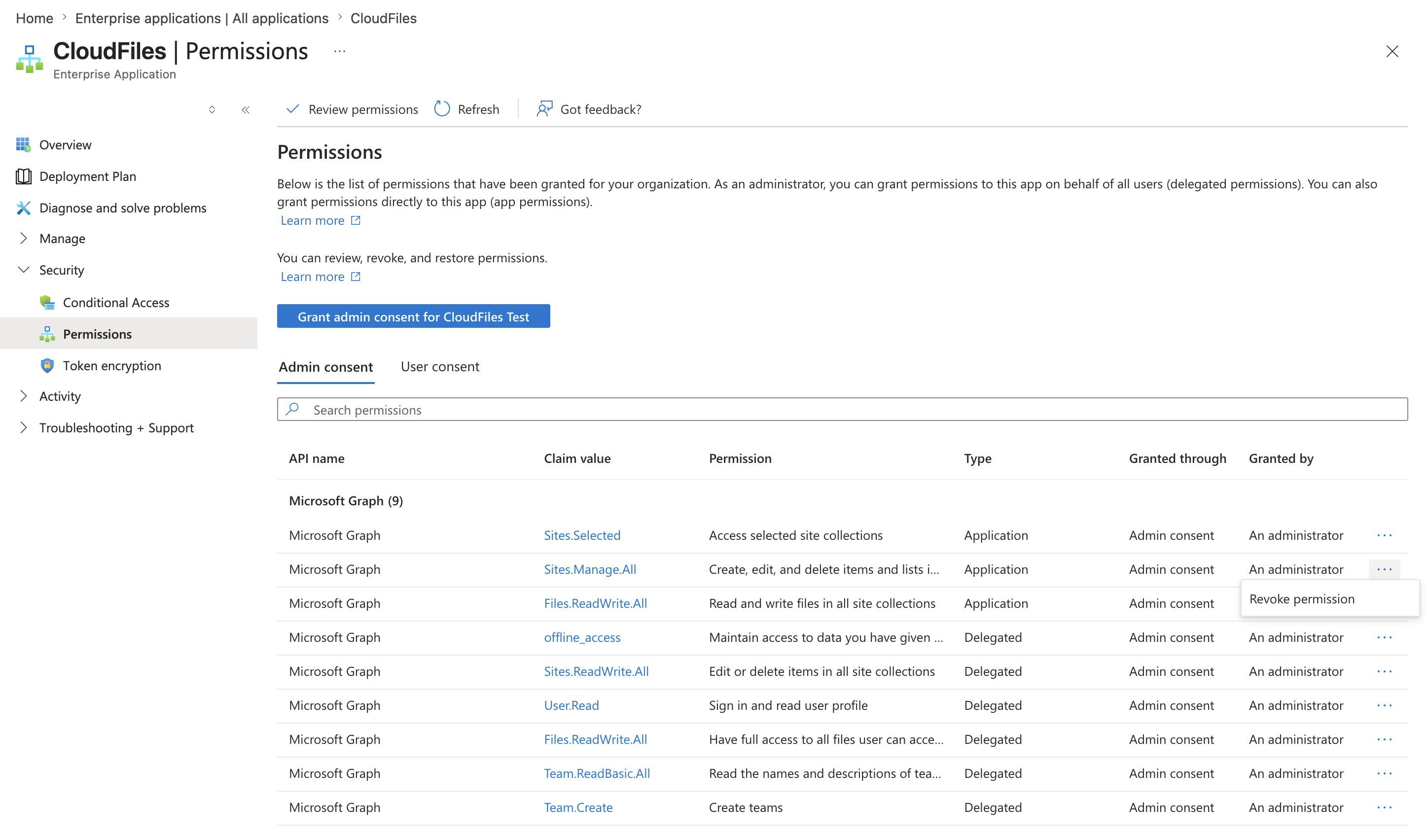This screenshot has width=1428, height=840.
Task: Click the Refresh circular arrow icon
Action: (x=442, y=109)
